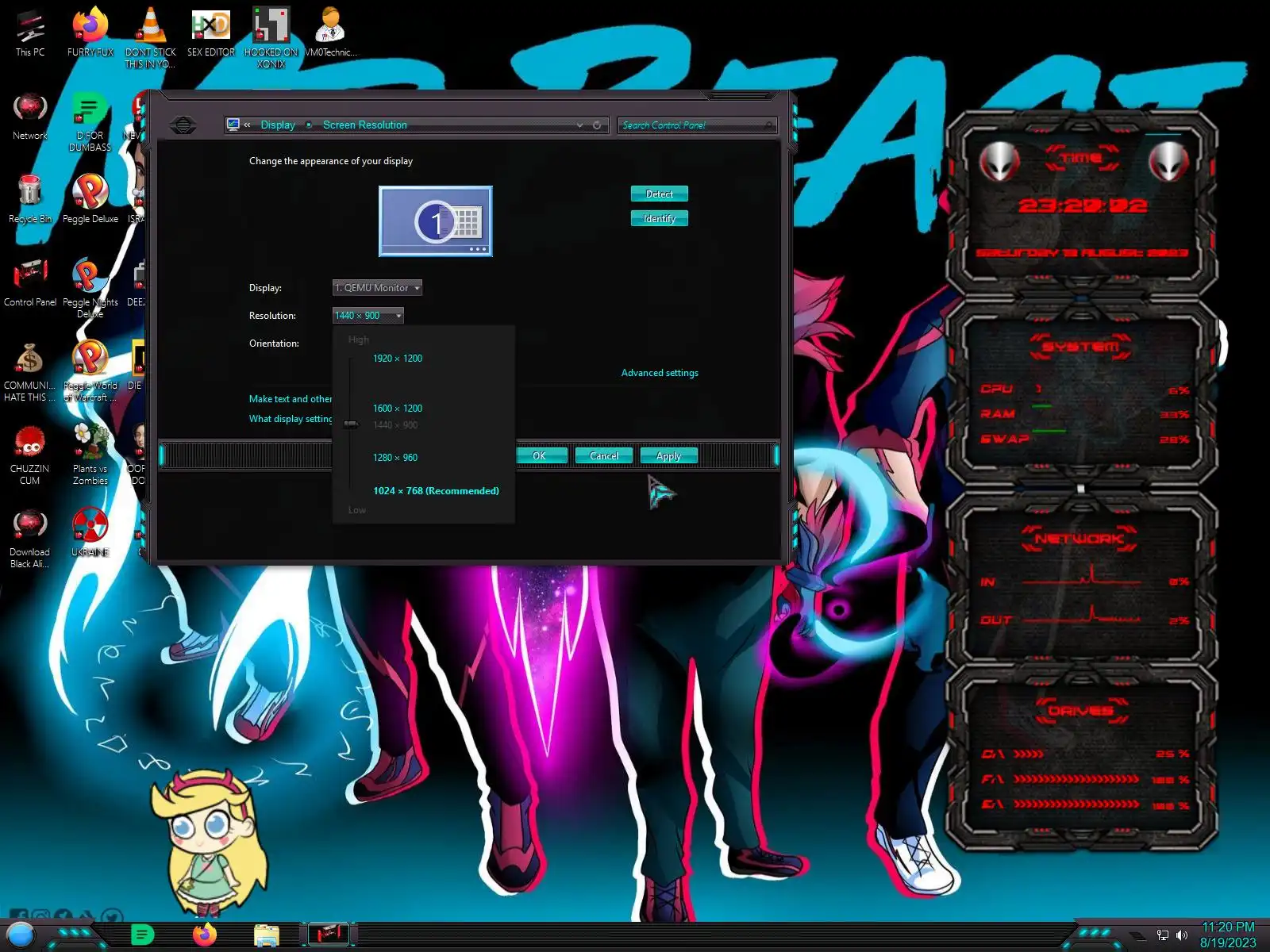Image resolution: width=1270 pixels, height=952 pixels.
Task: Open the network tray icon
Action: [1163, 935]
